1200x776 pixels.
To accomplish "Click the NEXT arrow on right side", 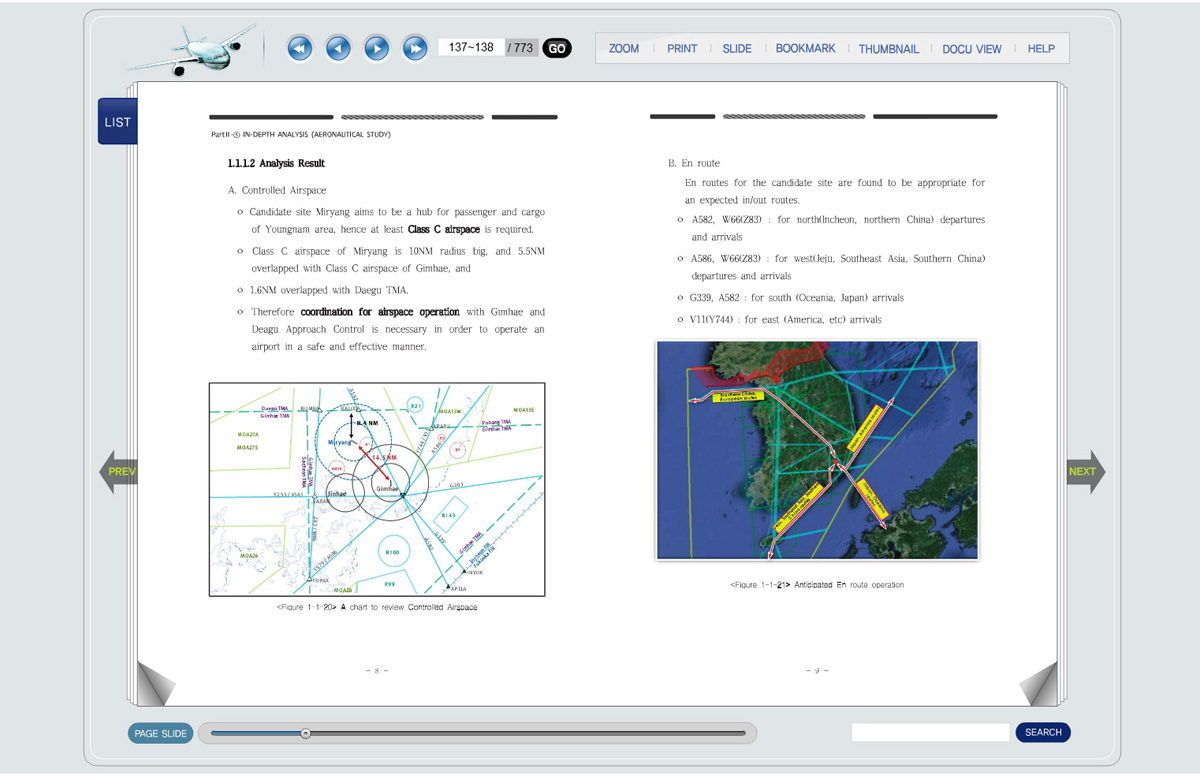I will coord(1085,471).
